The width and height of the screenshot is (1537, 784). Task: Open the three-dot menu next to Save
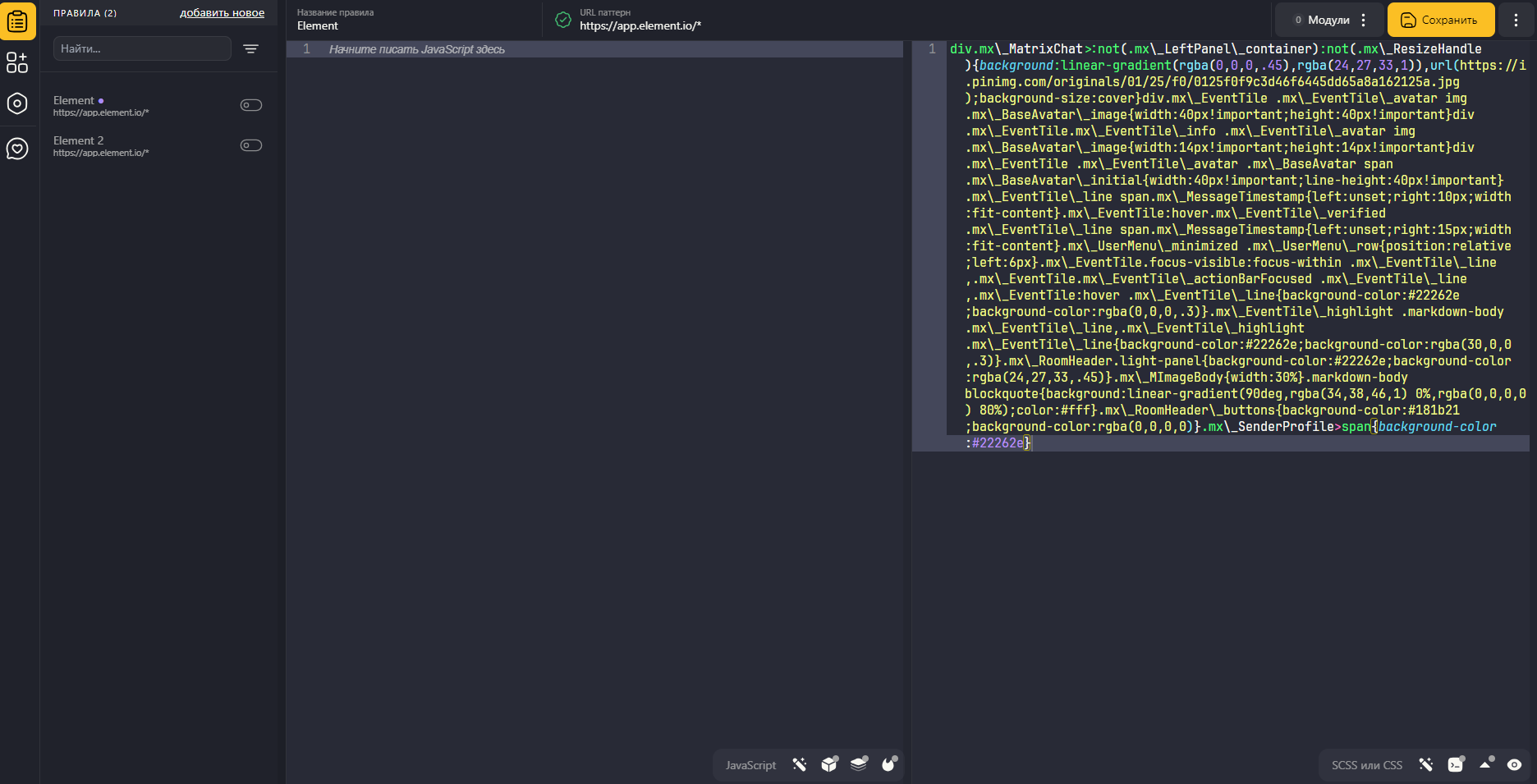click(x=1516, y=20)
